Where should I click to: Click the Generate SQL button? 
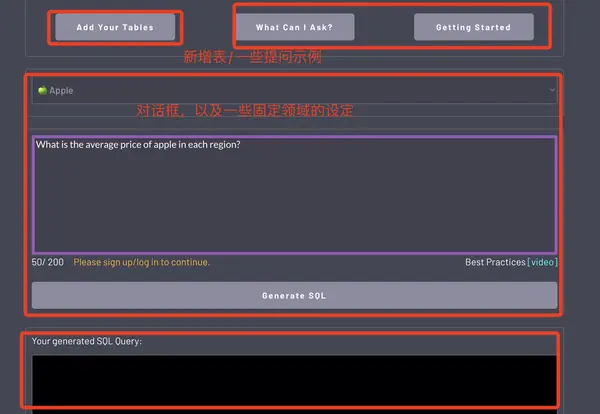pos(294,295)
